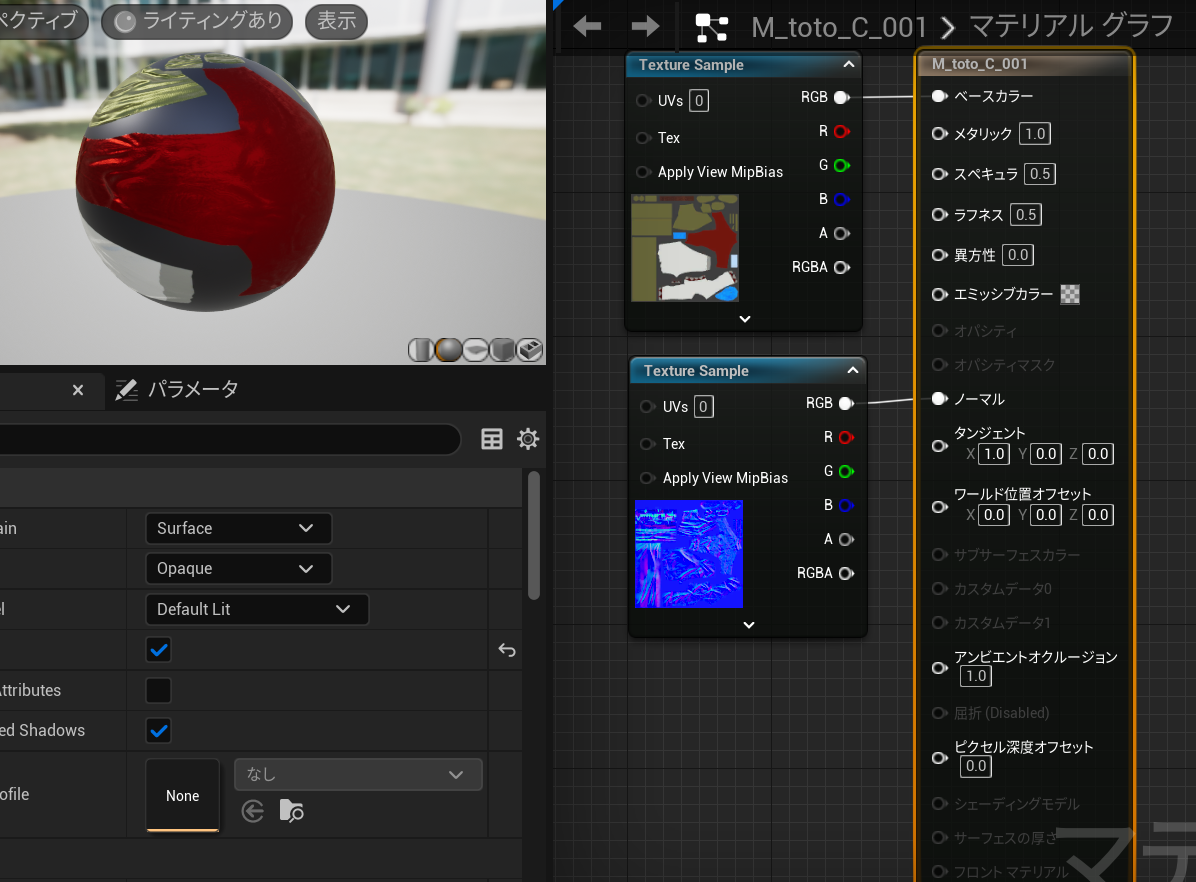Screen dimensions: 1196x882
Task: Set preview mesh to sphere primitive
Action: pyautogui.click(x=448, y=350)
